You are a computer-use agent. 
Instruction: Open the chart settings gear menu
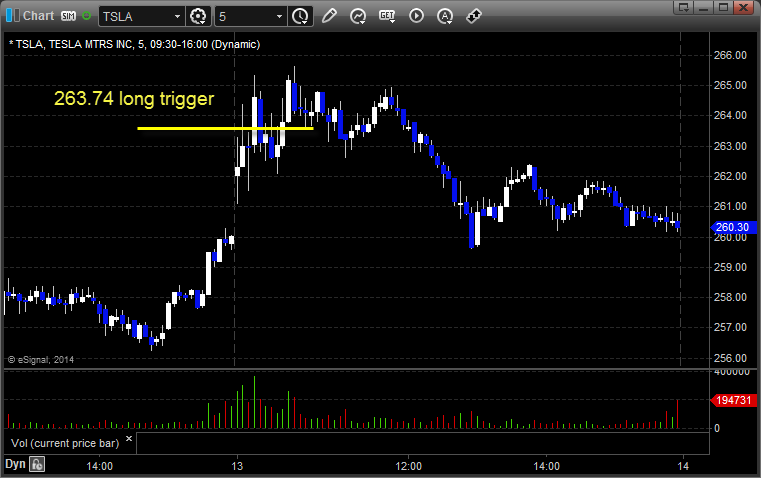click(198, 16)
